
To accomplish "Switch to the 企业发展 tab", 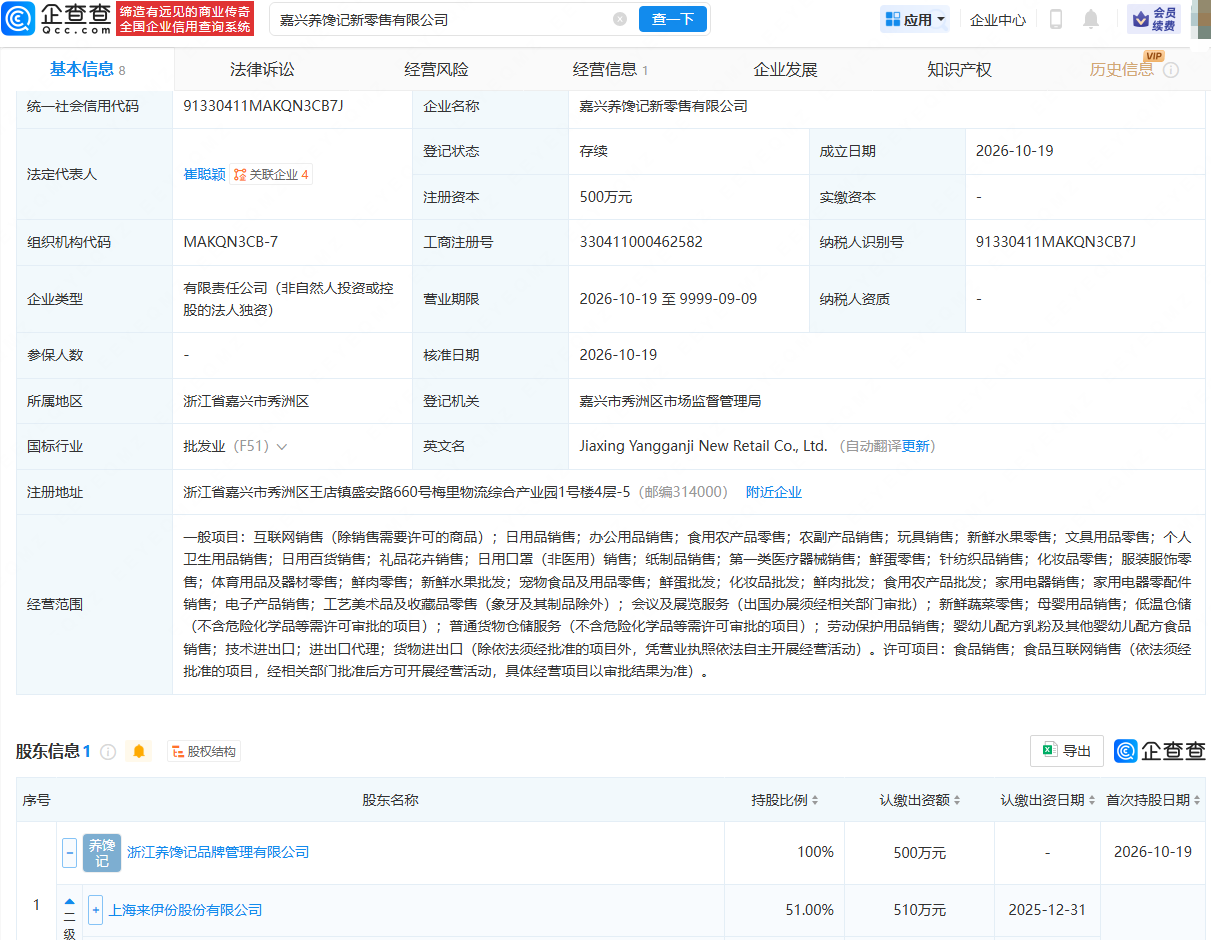I will (785, 69).
